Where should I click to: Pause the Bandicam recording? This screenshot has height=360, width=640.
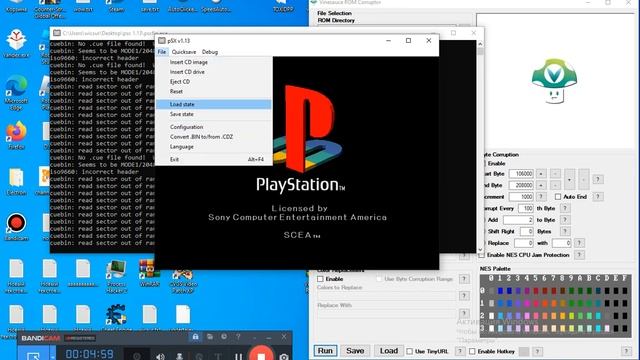point(238,356)
